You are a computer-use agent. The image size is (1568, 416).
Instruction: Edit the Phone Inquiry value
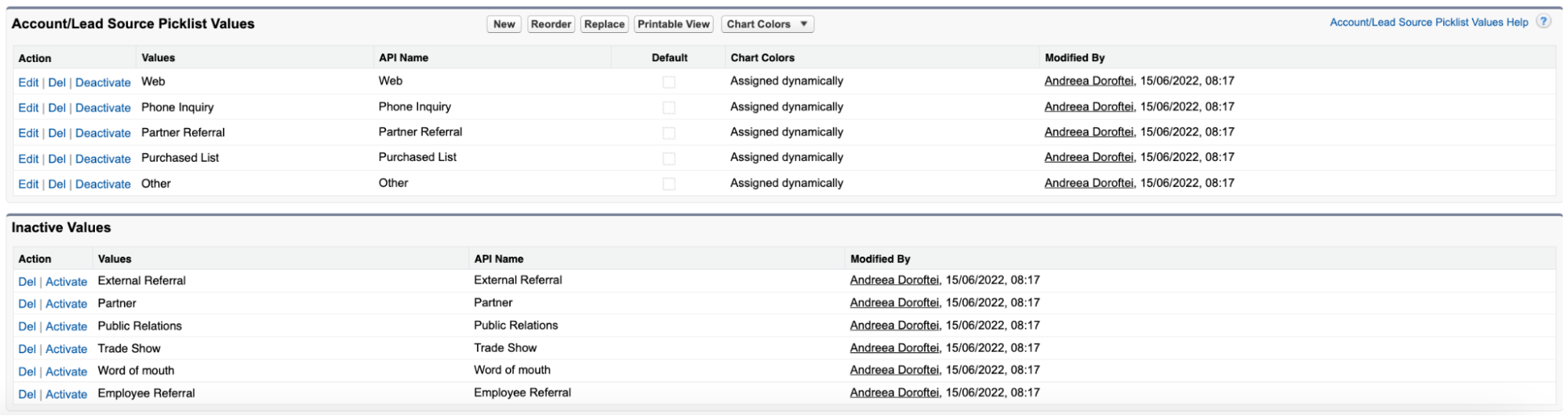pyautogui.click(x=28, y=108)
